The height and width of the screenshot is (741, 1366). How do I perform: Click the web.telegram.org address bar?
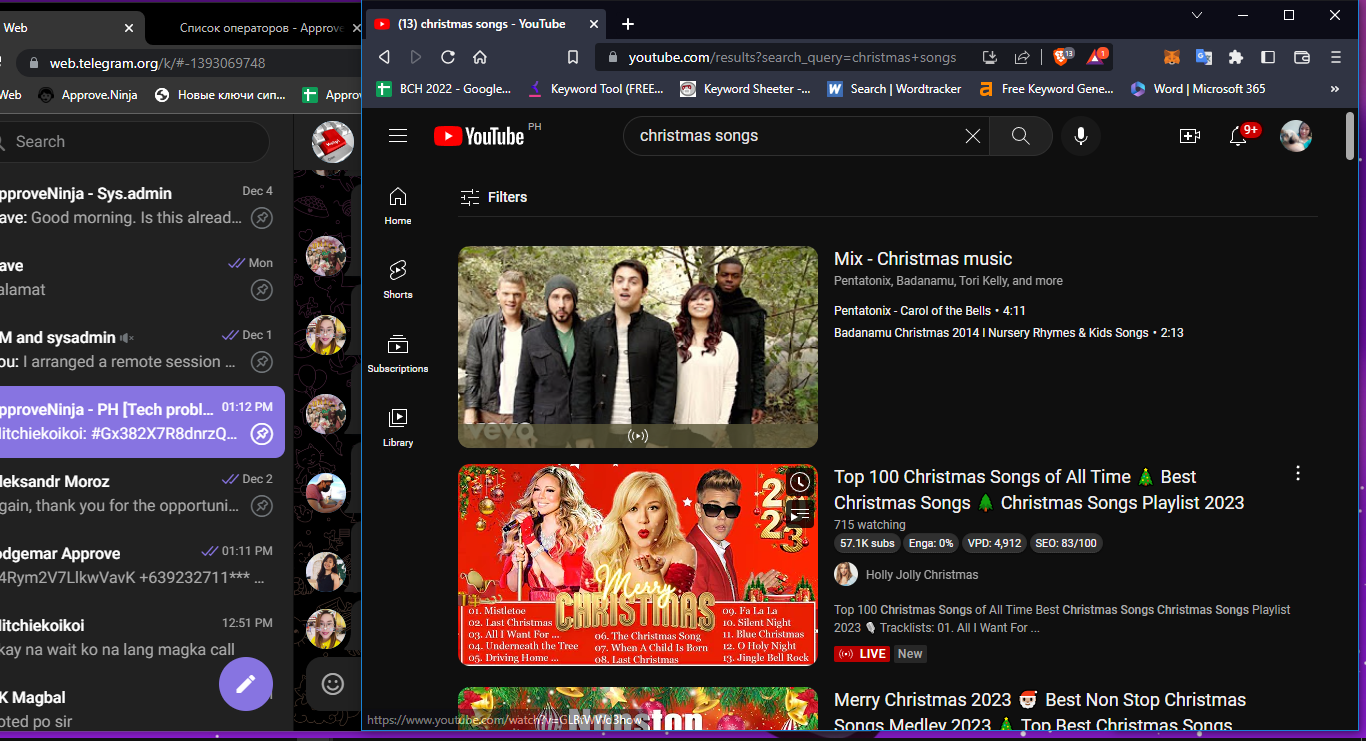pos(157,63)
